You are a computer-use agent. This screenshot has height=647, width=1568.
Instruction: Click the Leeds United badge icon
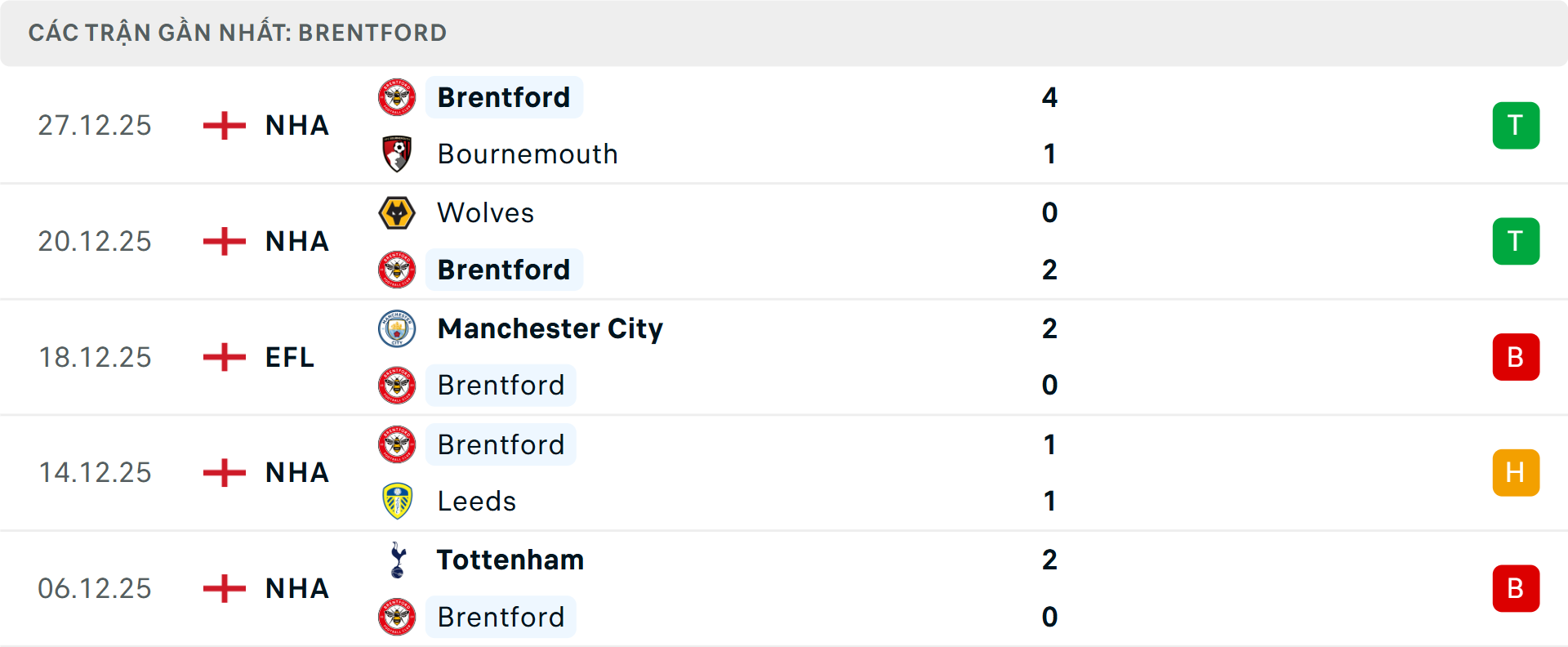[x=398, y=501]
